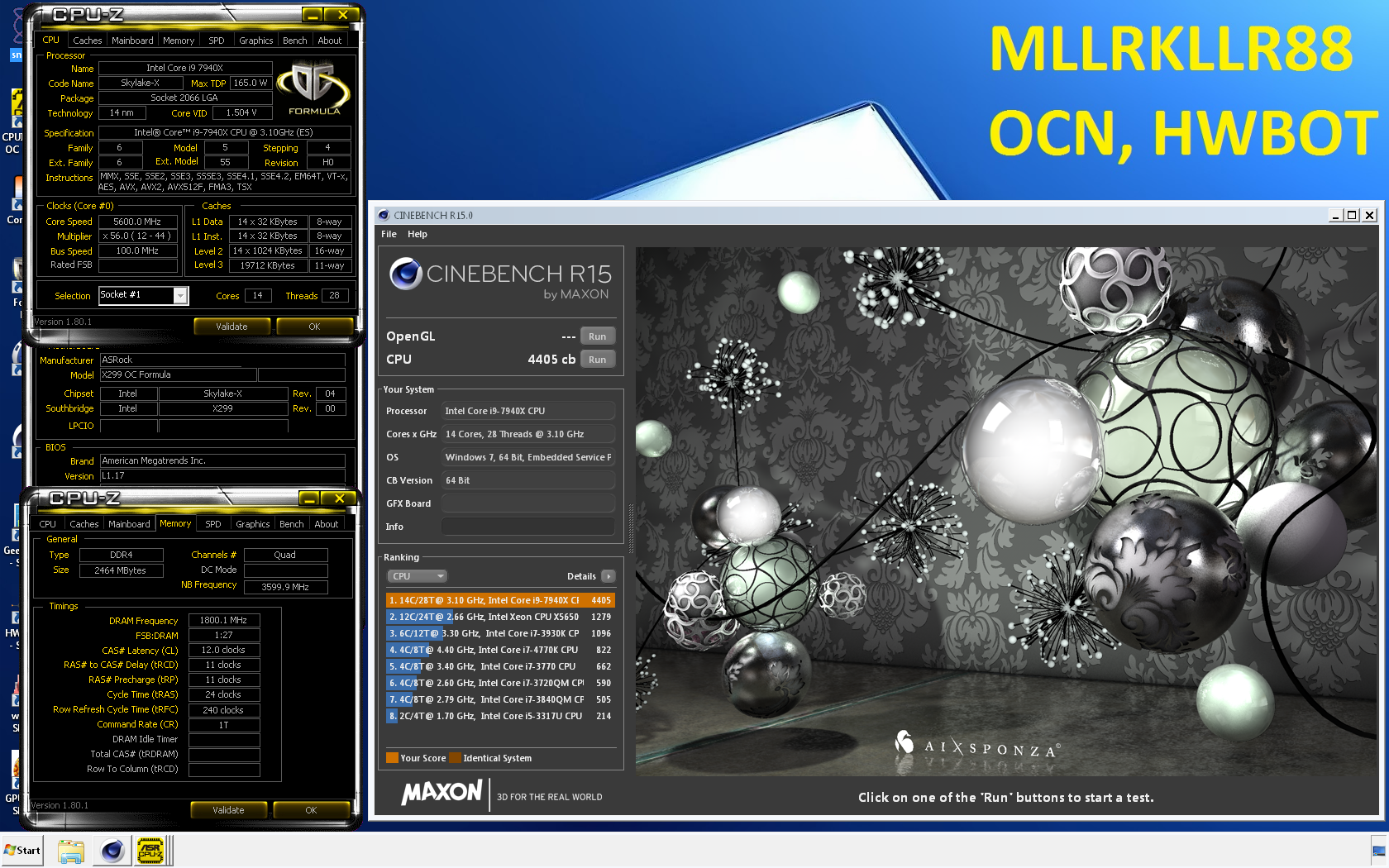Open Cinebench File menu
The image size is (1389, 868).
pos(389,234)
